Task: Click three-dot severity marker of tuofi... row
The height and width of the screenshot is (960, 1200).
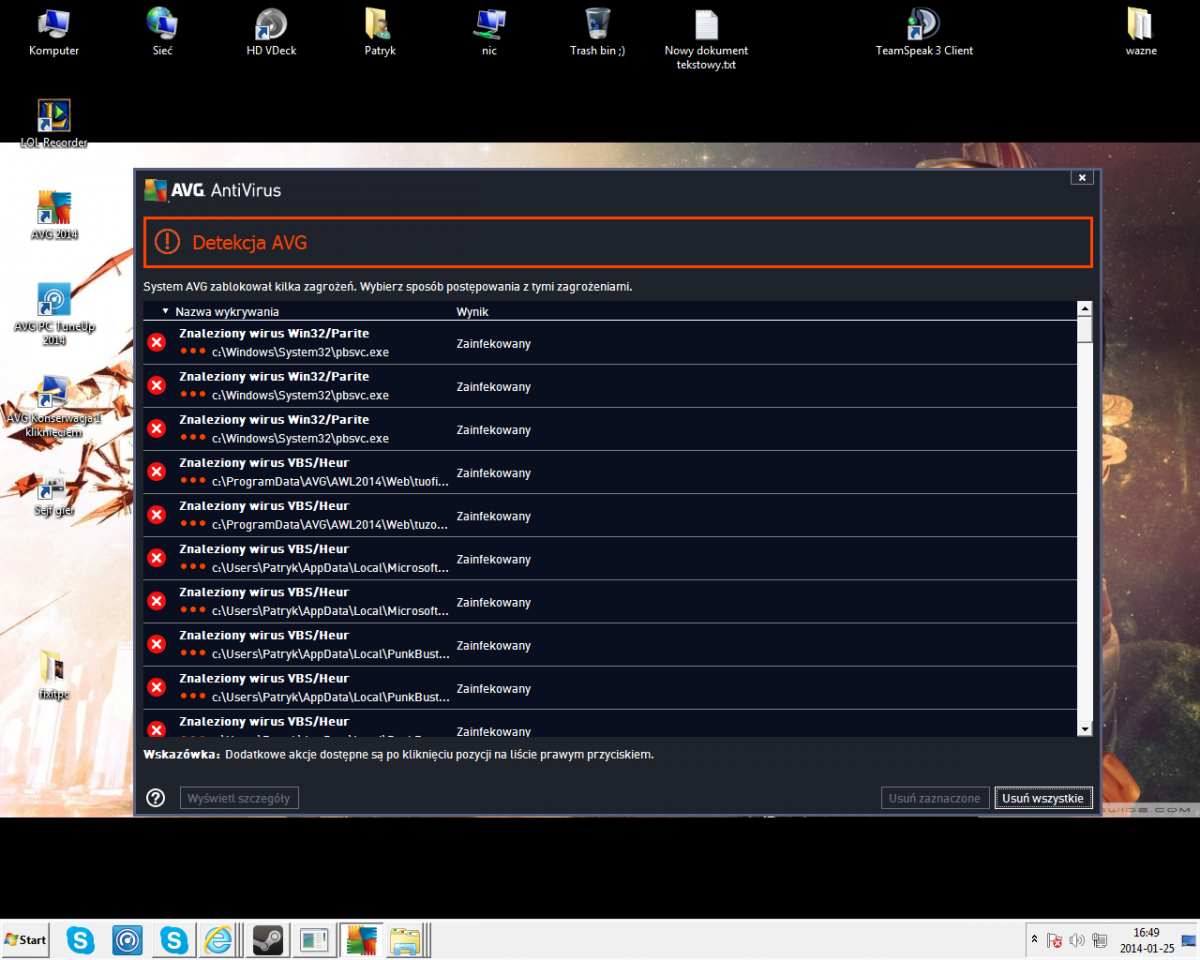Action: pyautogui.click(x=193, y=481)
